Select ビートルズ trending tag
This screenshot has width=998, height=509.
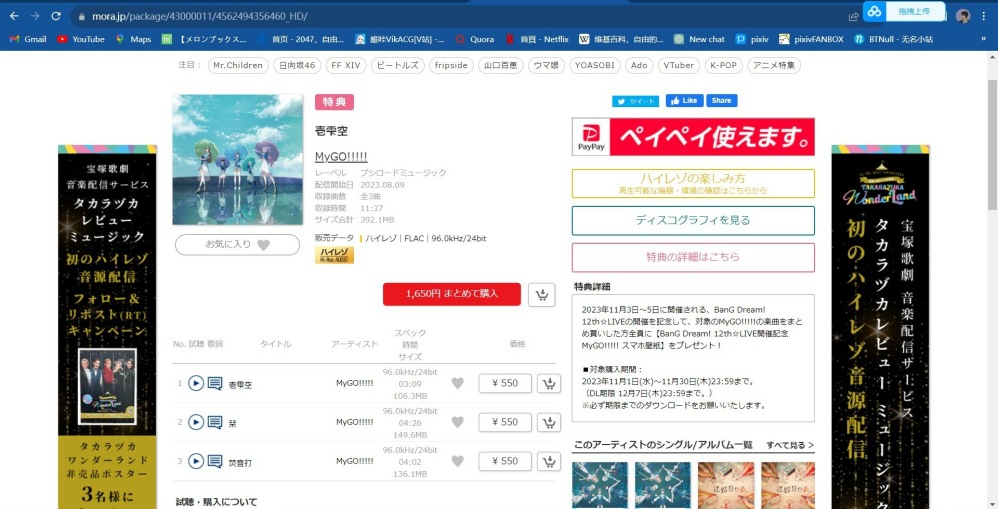coord(398,66)
